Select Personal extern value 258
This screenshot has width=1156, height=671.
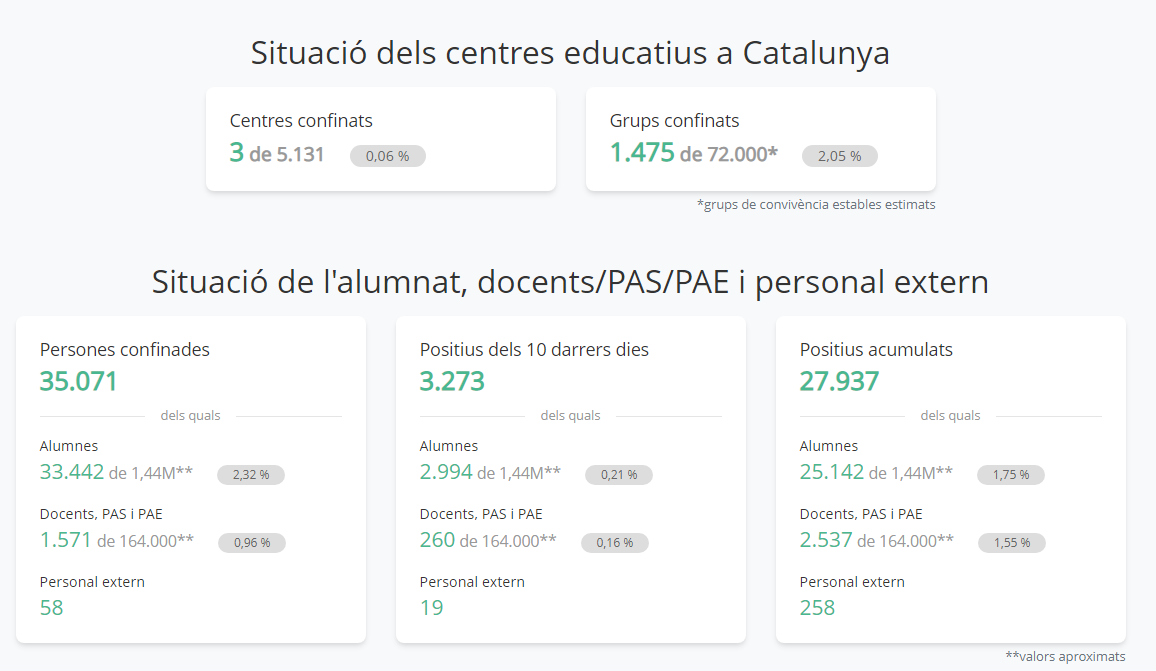pos(818,608)
